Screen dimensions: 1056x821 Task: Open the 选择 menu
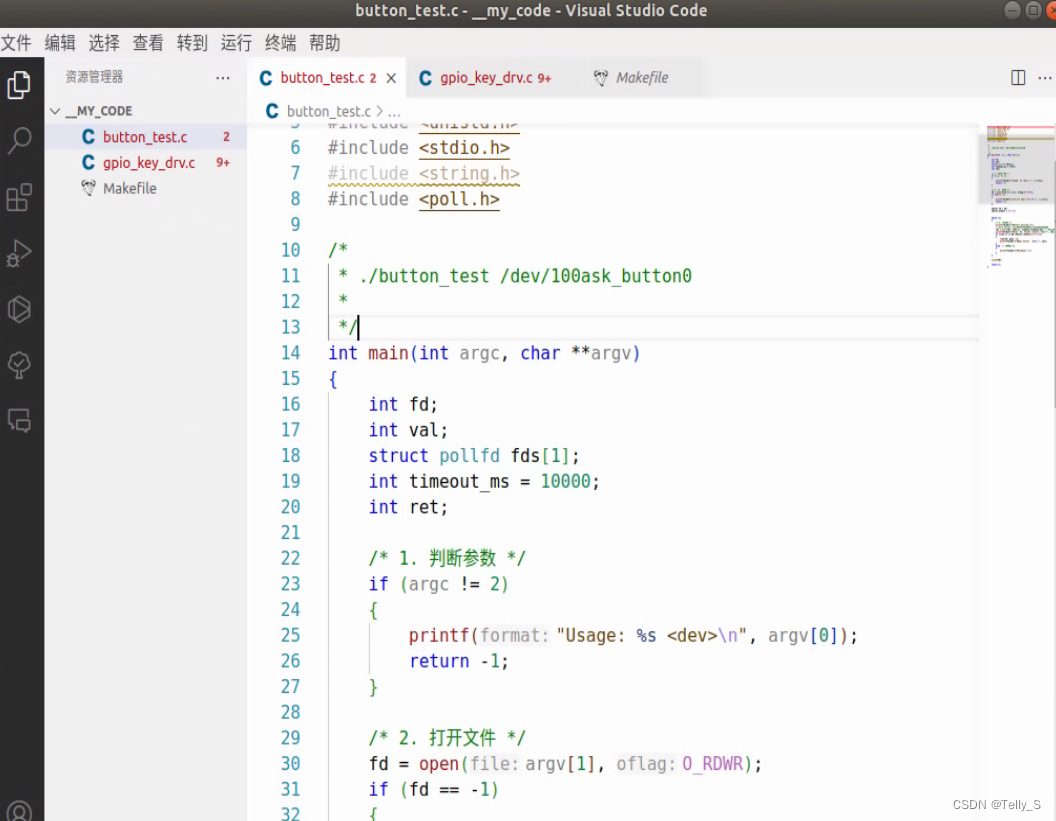pyautogui.click(x=104, y=43)
